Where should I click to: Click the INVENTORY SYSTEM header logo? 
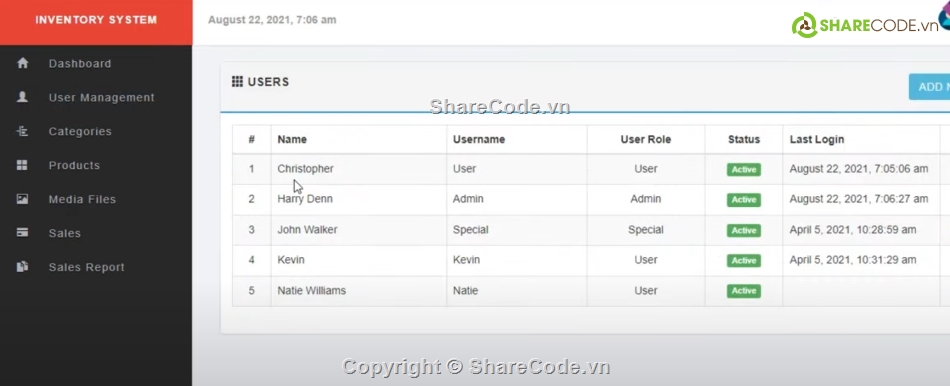[96, 20]
